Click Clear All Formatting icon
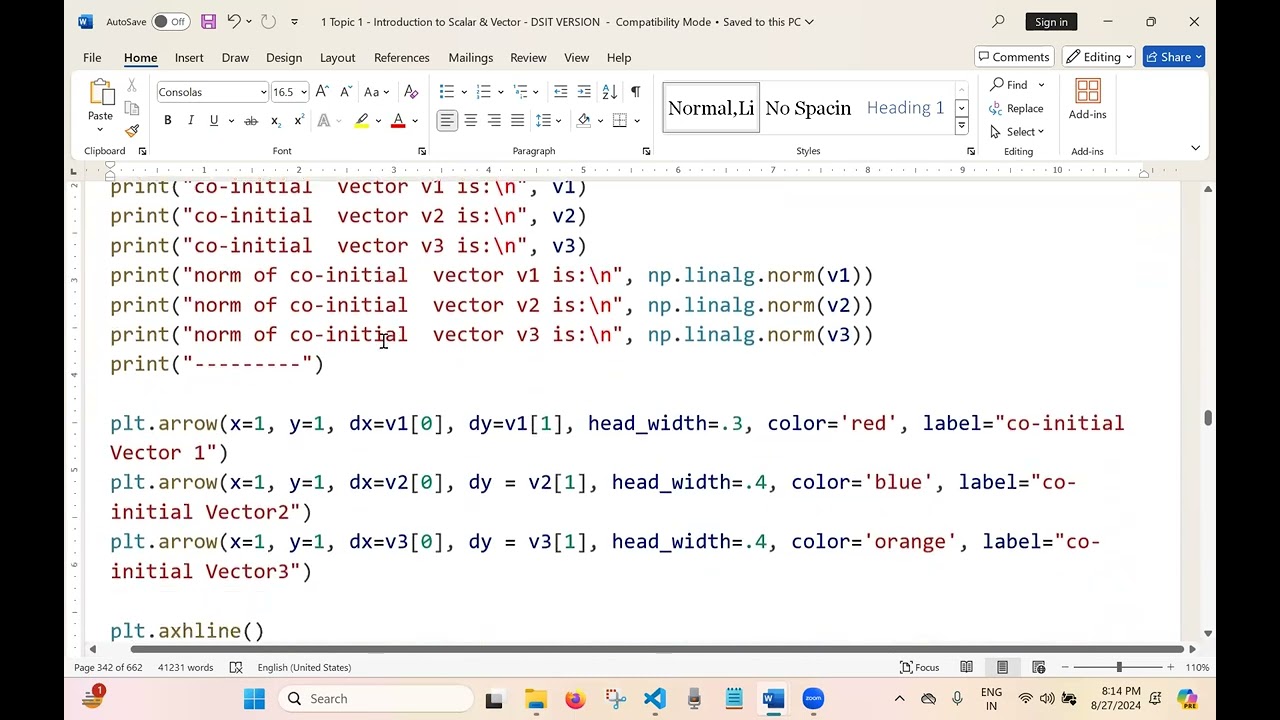Screen dimensions: 1280x720 (411, 92)
